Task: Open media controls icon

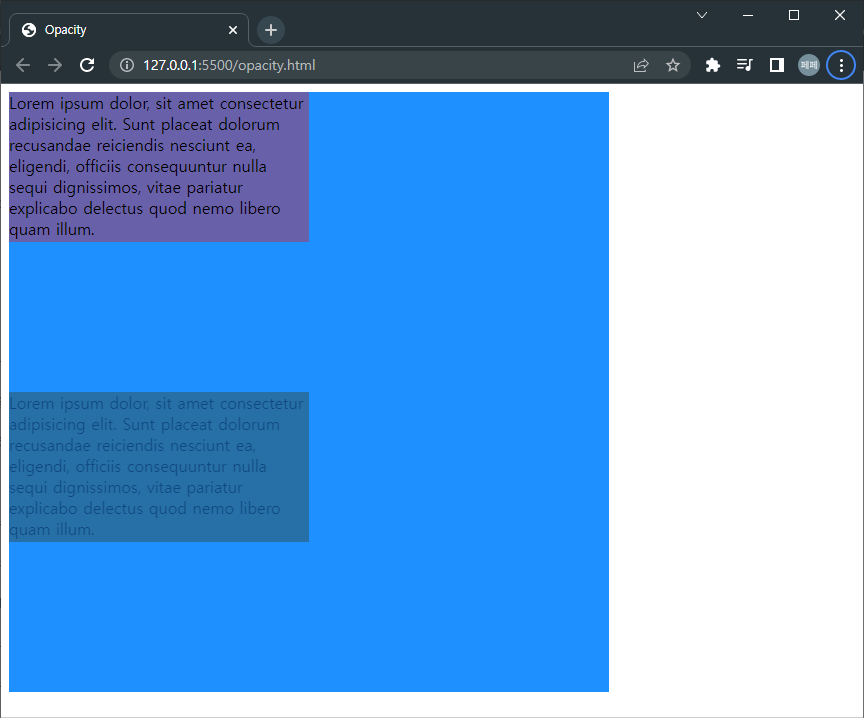Action: (744, 66)
